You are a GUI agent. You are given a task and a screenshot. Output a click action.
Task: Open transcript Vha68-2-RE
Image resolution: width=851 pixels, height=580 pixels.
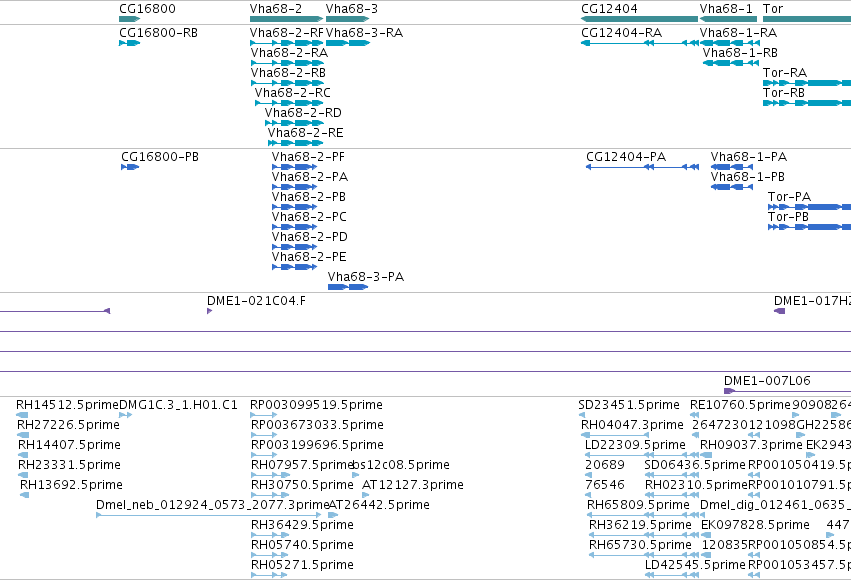(x=306, y=133)
